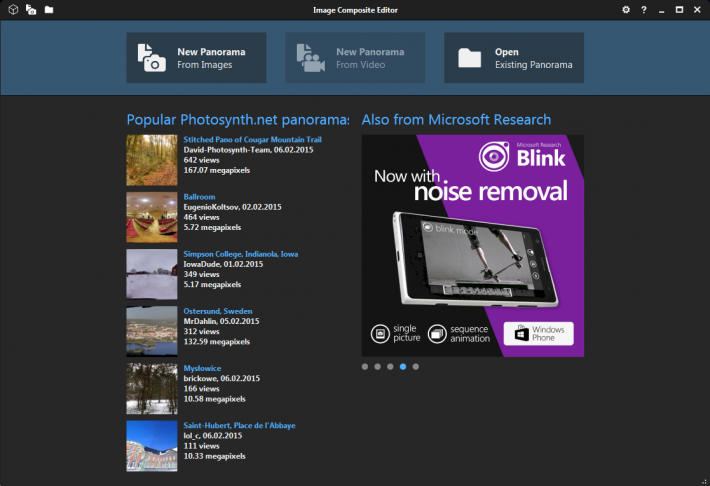Image resolution: width=710 pixels, height=486 pixels.
Task: Click the 167.07 megapixels text
Action: click(x=216, y=170)
